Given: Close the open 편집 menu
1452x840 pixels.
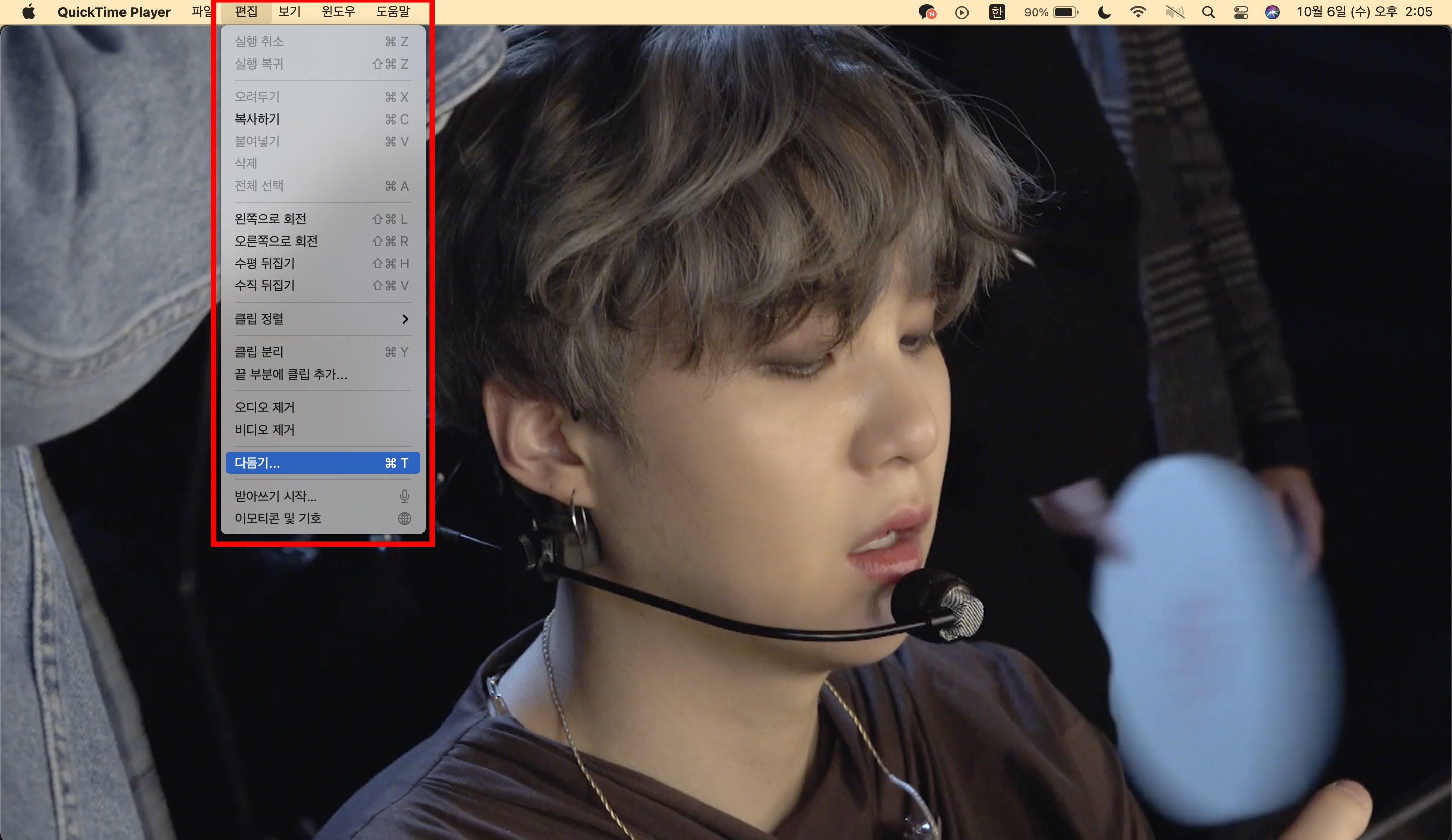Looking at the screenshot, I should (247, 12).
